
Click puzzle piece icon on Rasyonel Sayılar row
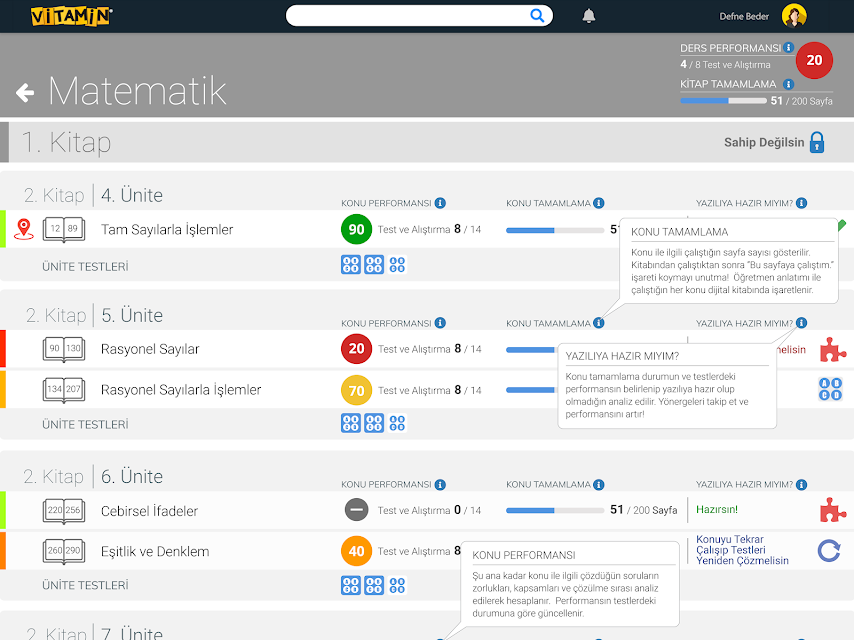(x=832, y=350)
